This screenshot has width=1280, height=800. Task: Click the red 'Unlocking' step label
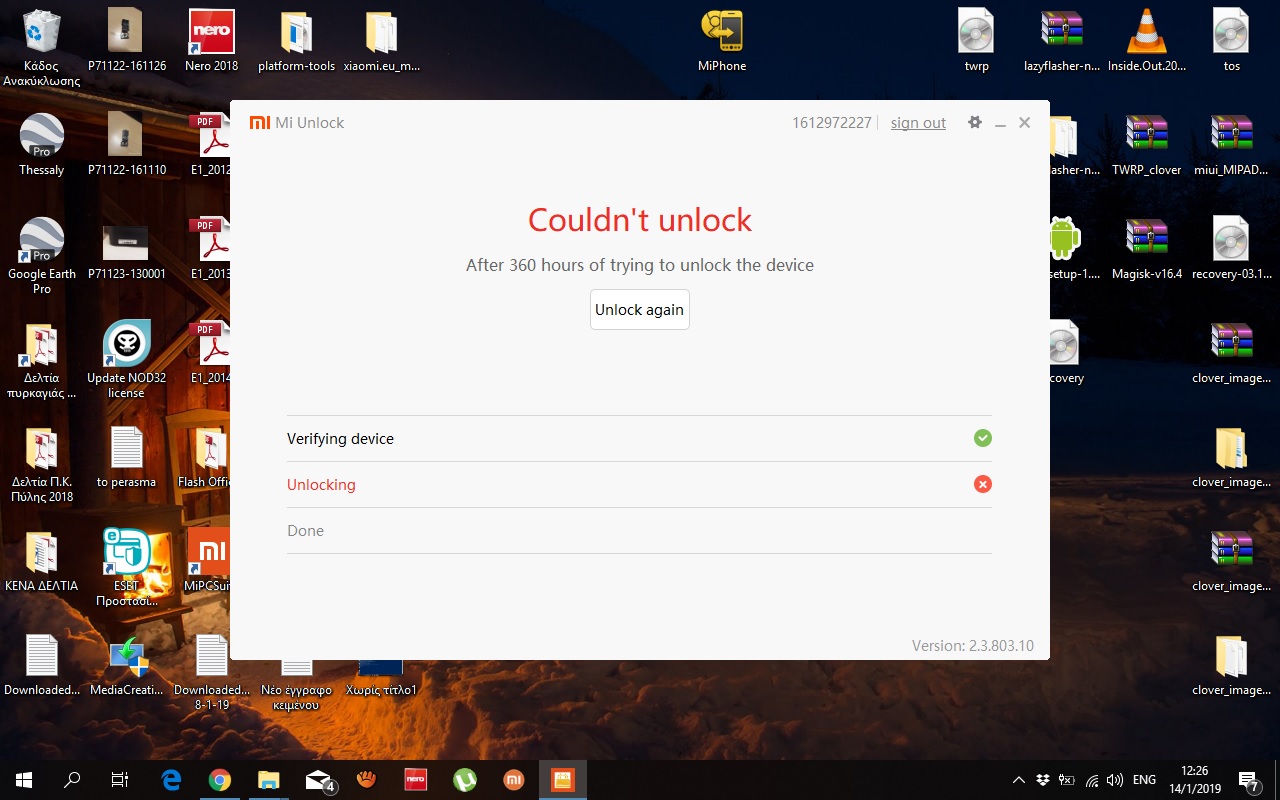pos(321,485)
